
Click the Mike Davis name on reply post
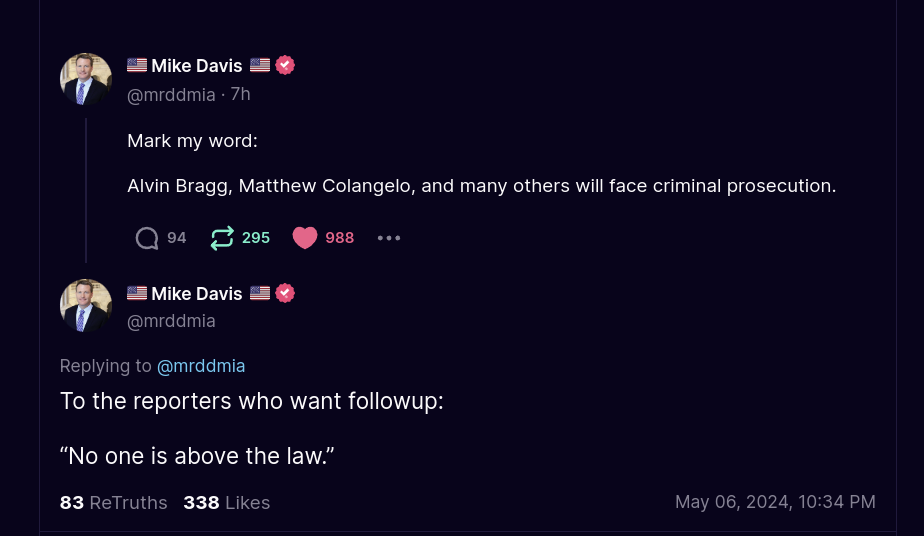[x=196, y=293]
